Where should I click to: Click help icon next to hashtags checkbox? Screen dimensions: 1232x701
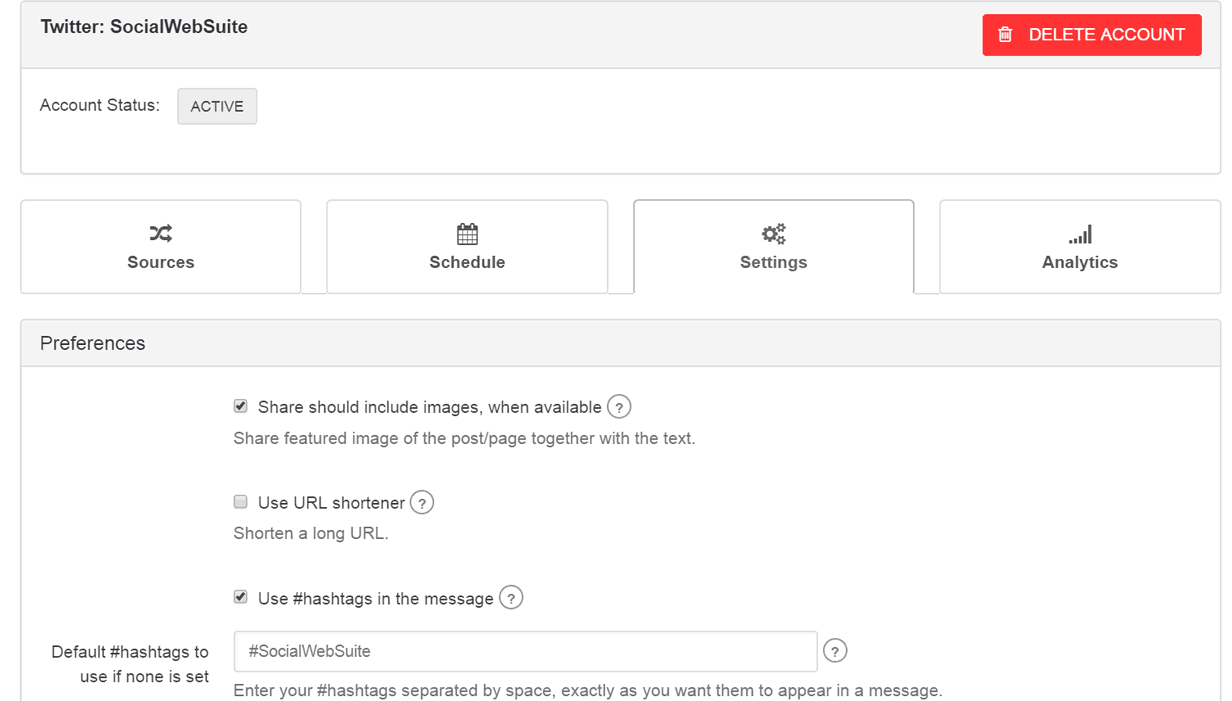click(511, 598)
